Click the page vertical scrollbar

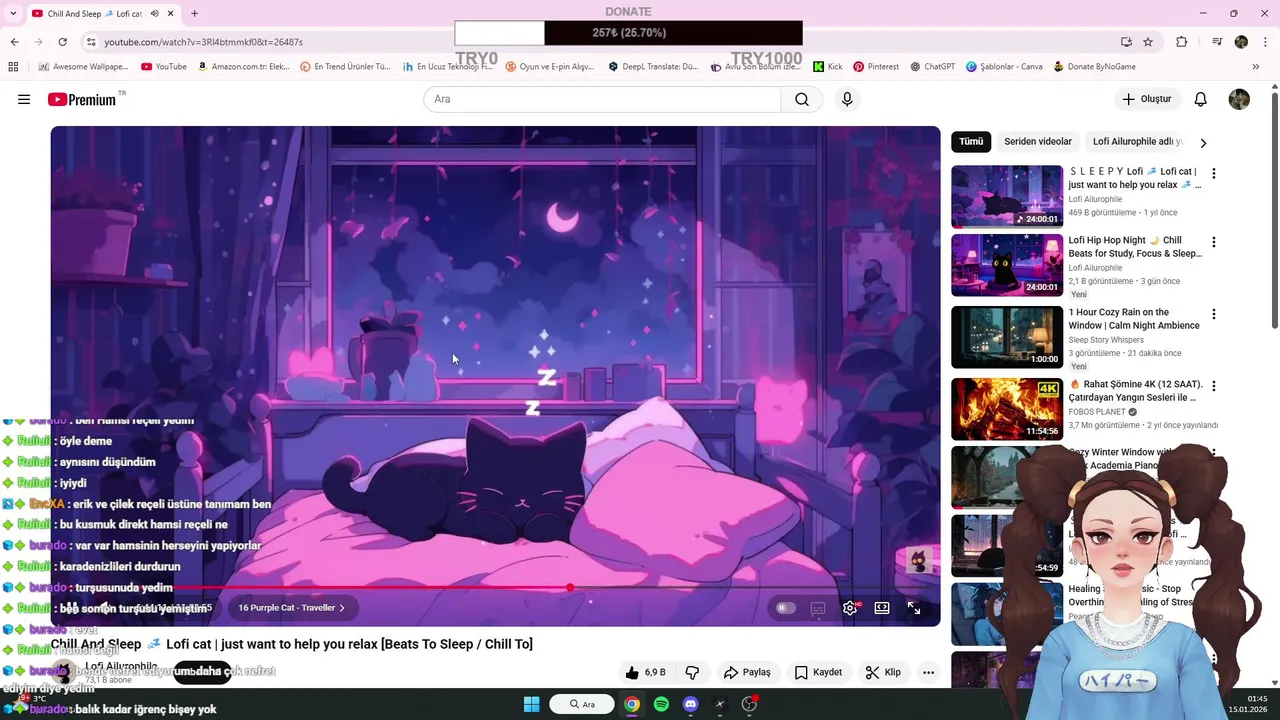click(1274, 210)
